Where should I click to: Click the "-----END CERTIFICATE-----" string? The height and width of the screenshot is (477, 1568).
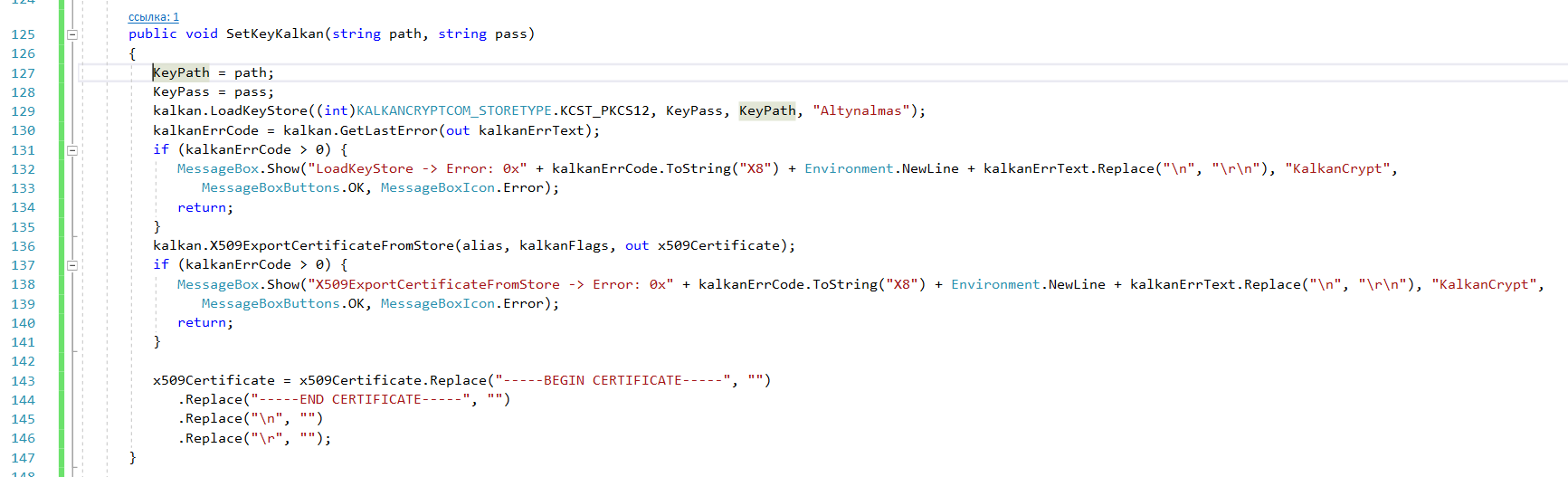(360, 400)
